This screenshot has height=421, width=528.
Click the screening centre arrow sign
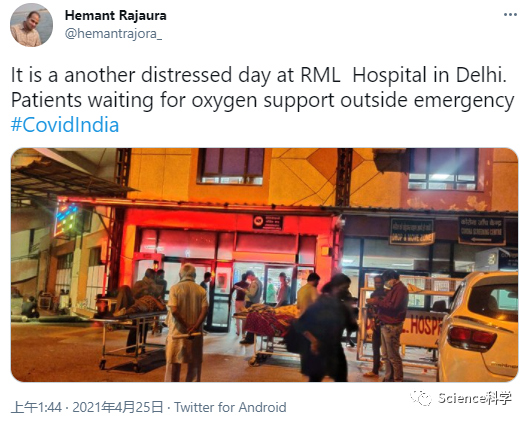coord(482,231)
